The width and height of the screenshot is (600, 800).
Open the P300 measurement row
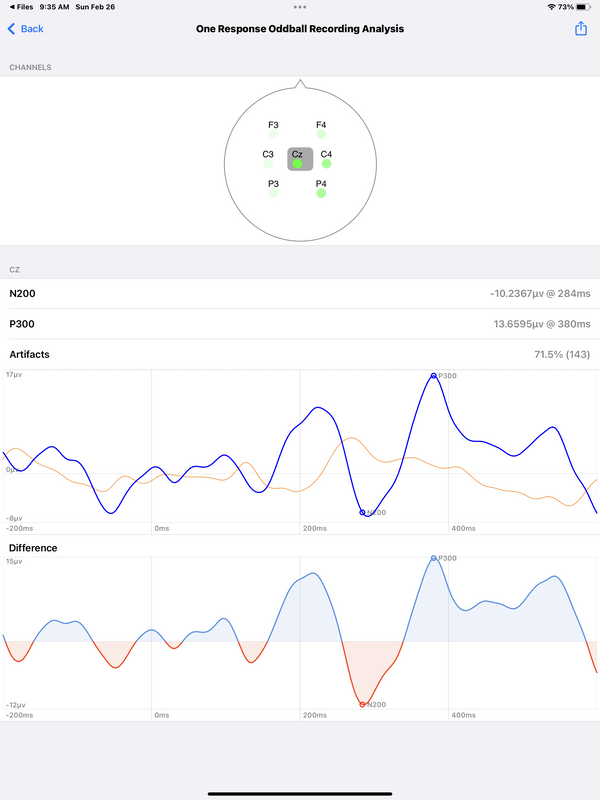click(300, 323)
